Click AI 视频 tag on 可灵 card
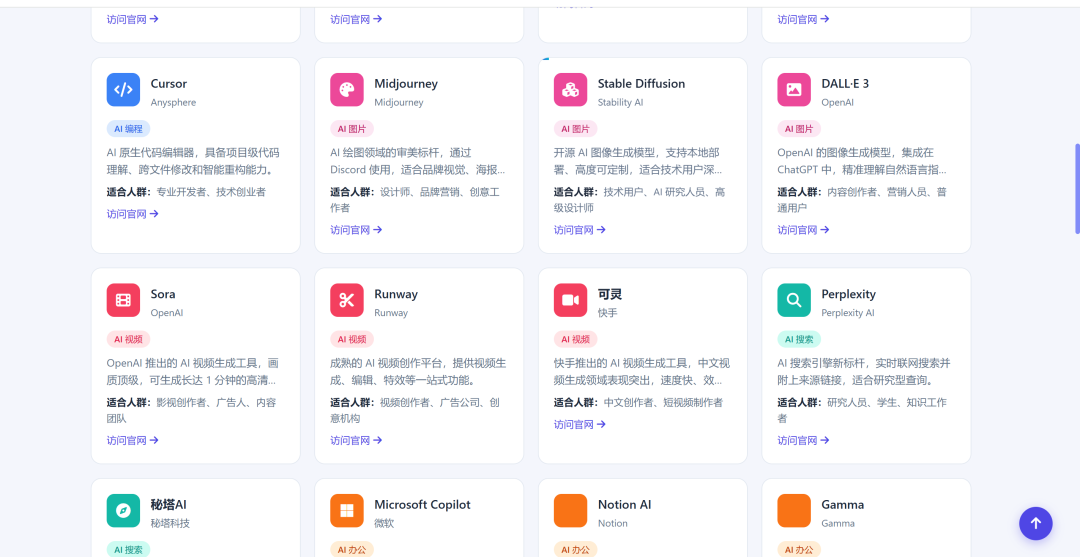The height and width of the screenshot is (557, 1080). pos(575,339)
